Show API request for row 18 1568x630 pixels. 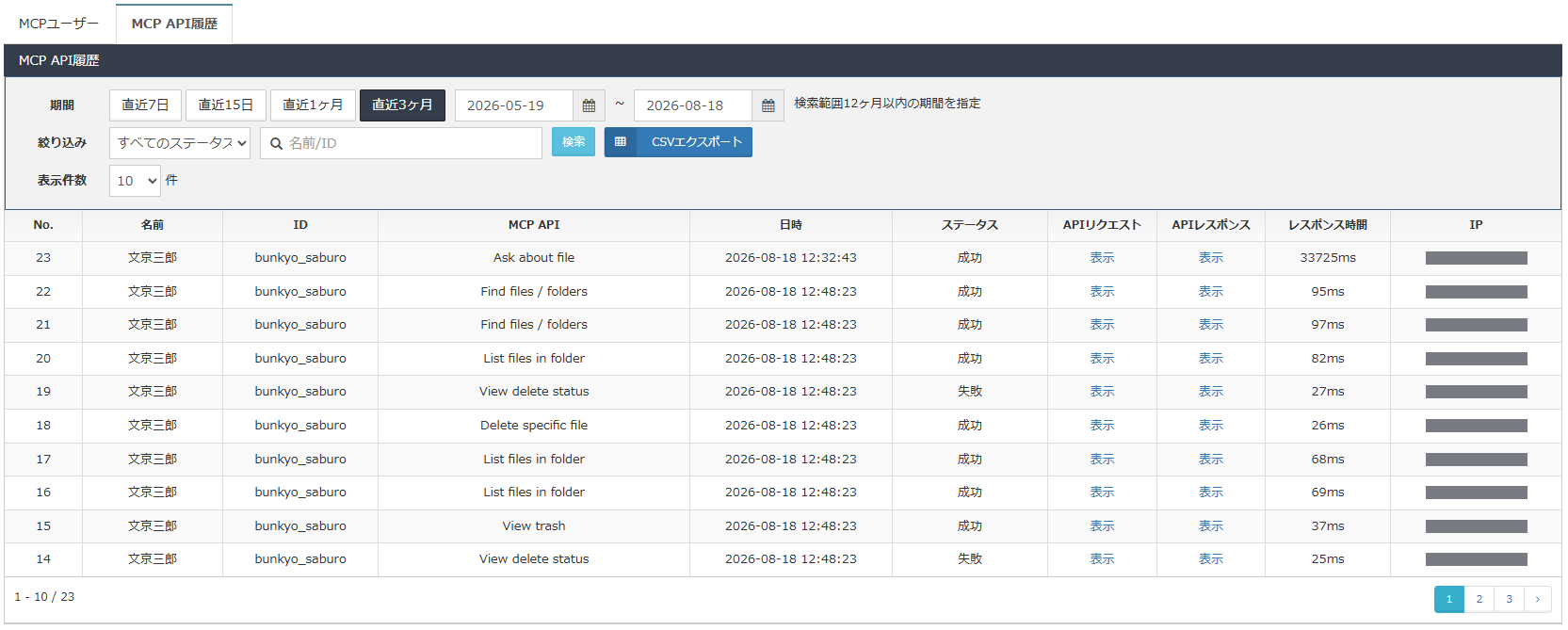click(1102, 426)
